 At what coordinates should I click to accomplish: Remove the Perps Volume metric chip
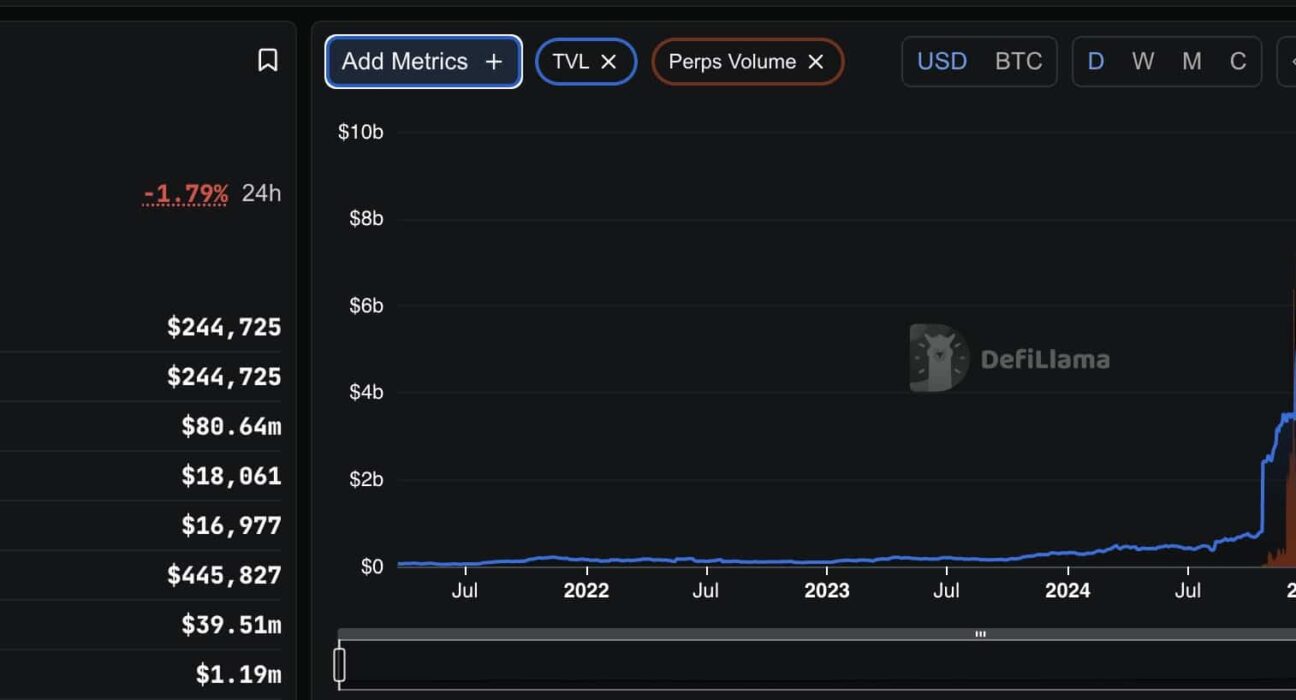816,62
